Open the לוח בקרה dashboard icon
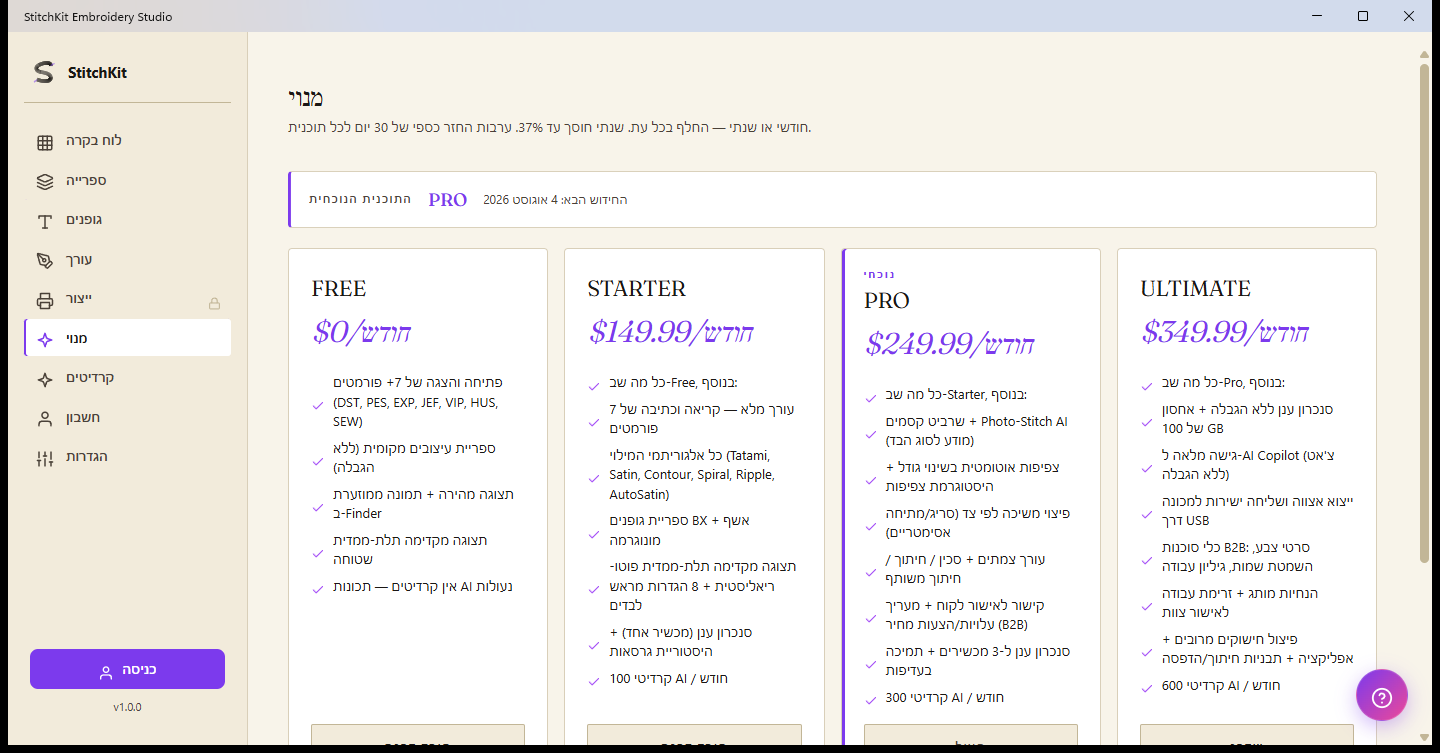Viewport: 1440px width, 753px height. click(44, 142)
